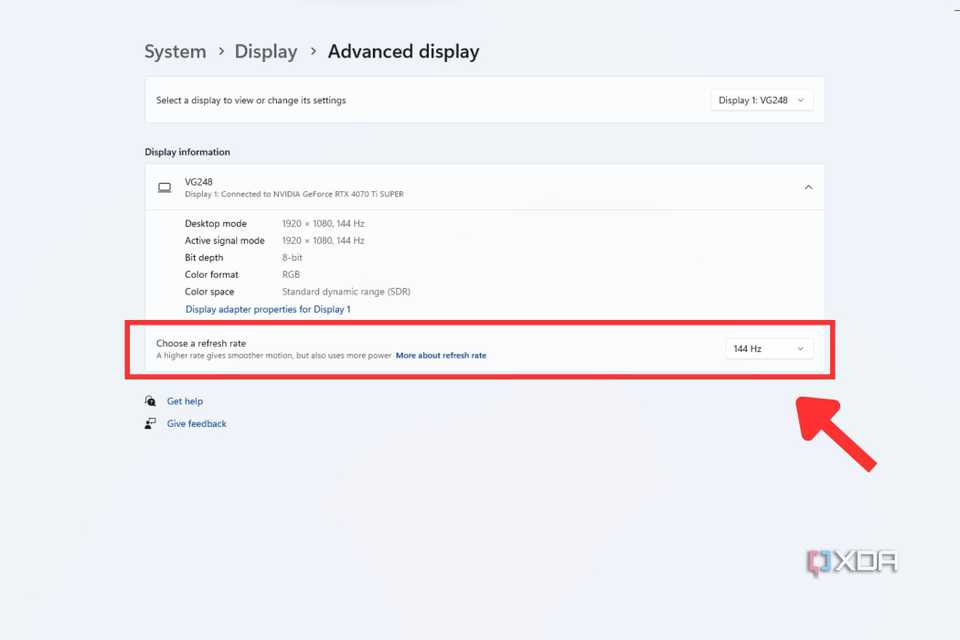The image size is (960, 640).
Task: Click the 8-bit bit depth value
Action: pyautogui.click(x=292, y=258)
